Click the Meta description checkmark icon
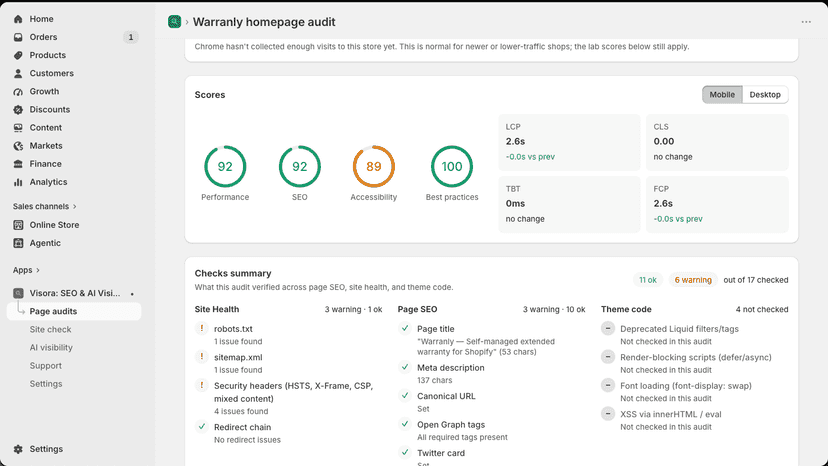 click(405, 367)
